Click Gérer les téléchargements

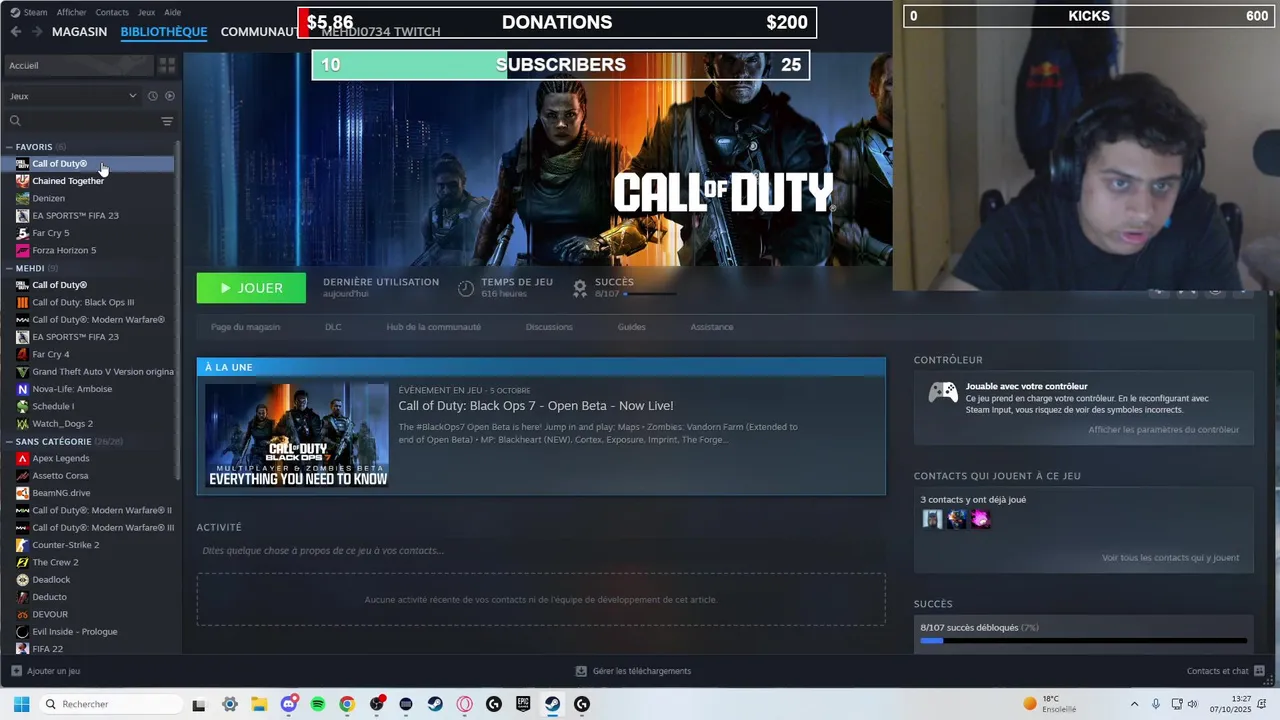(641, 671)
